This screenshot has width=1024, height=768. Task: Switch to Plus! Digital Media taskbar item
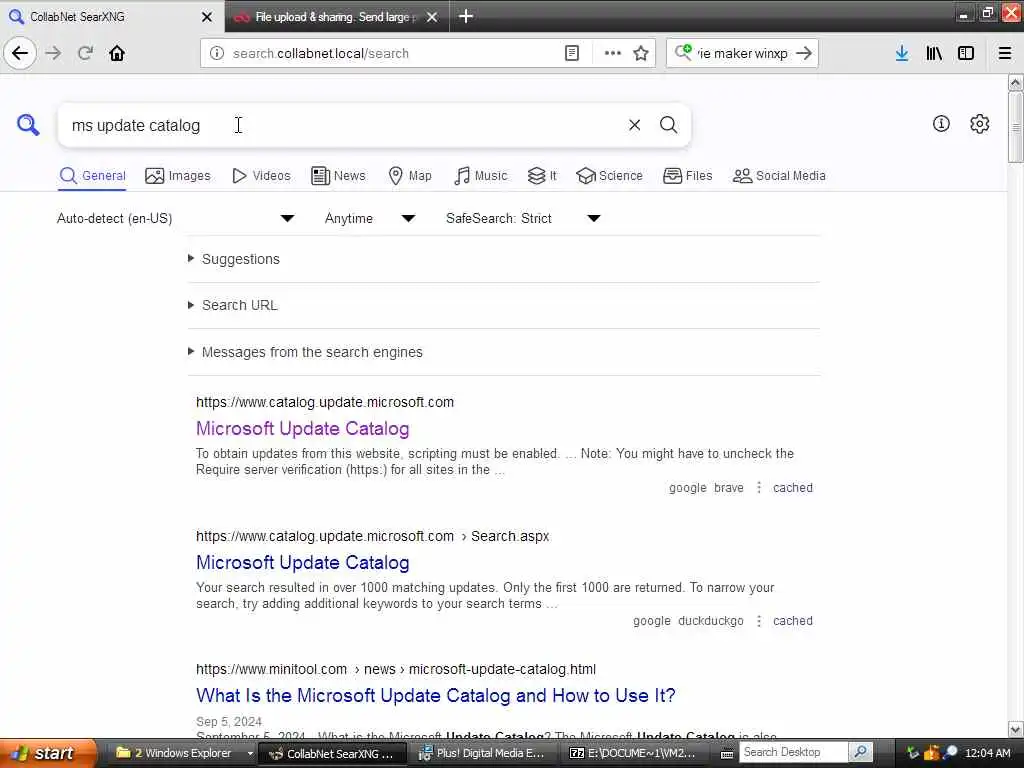(x=483, y=753)
